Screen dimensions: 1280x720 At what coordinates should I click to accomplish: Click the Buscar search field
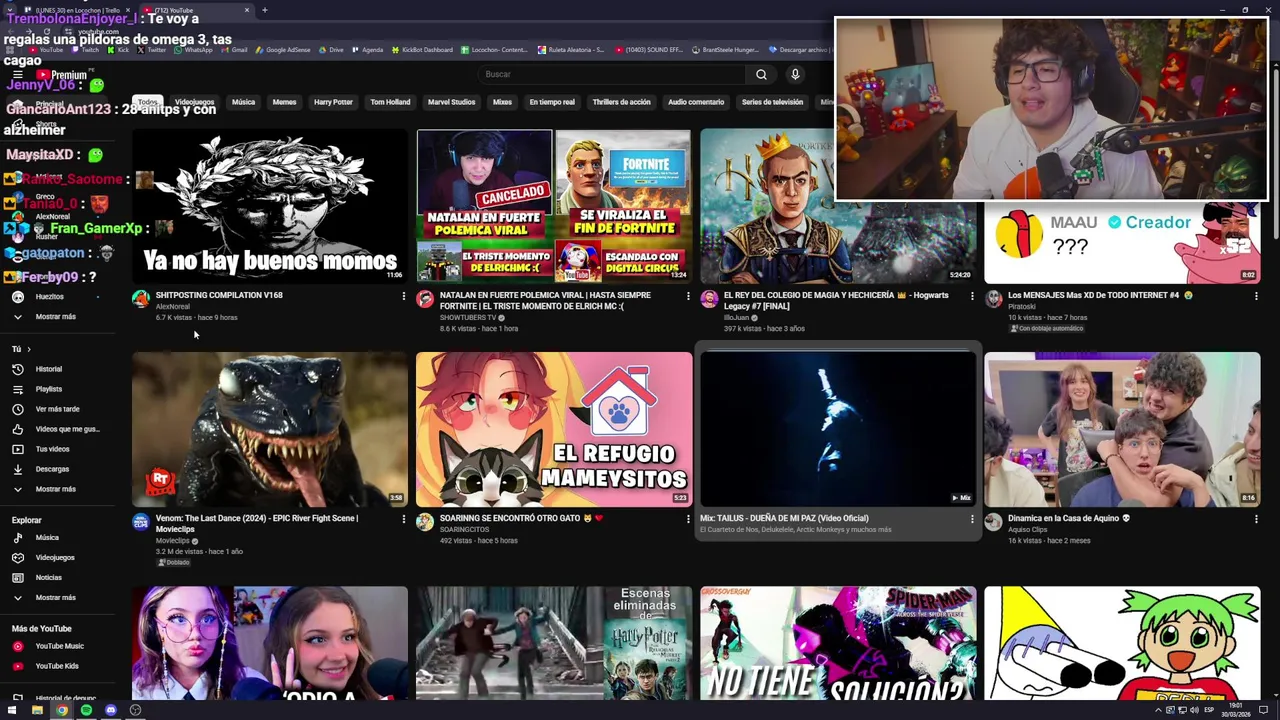(x=612, y=74)
